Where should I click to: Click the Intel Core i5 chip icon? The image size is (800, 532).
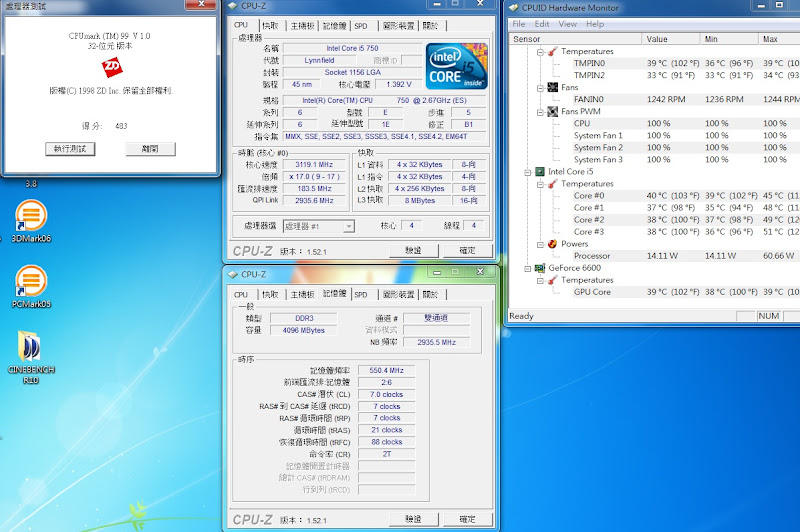point(540,171)
